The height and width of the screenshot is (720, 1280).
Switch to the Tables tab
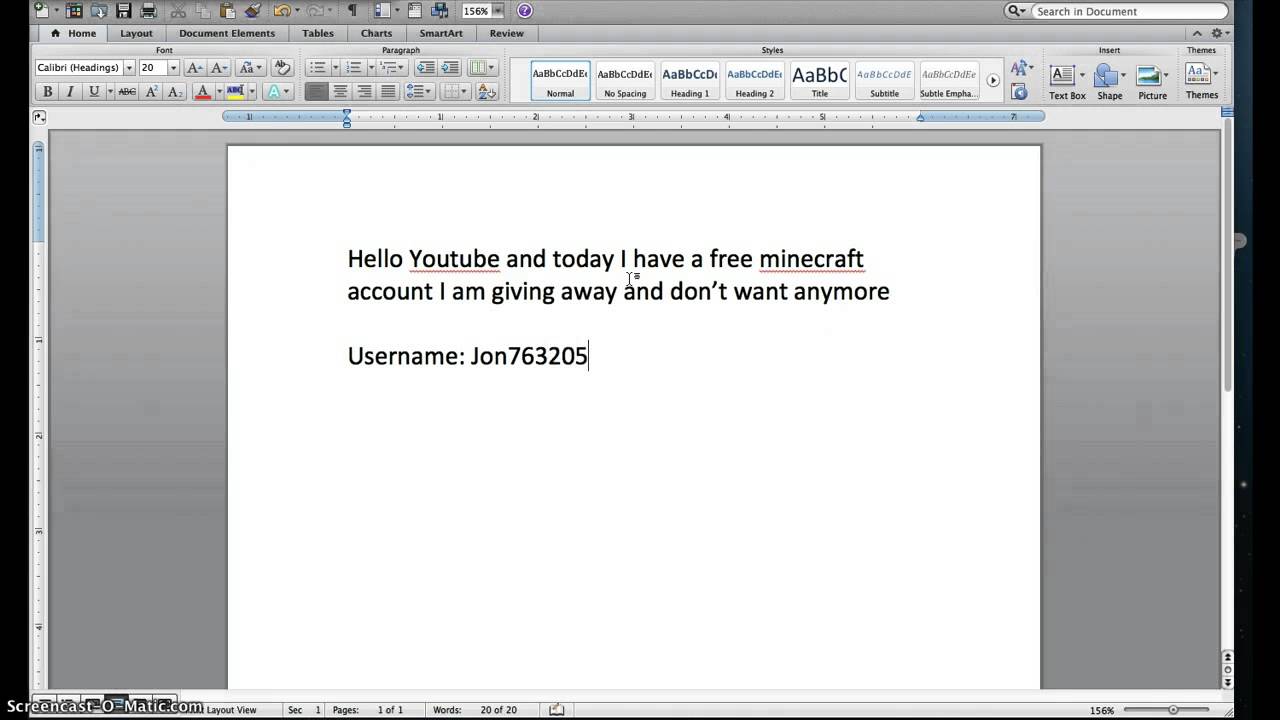point(318,33)
